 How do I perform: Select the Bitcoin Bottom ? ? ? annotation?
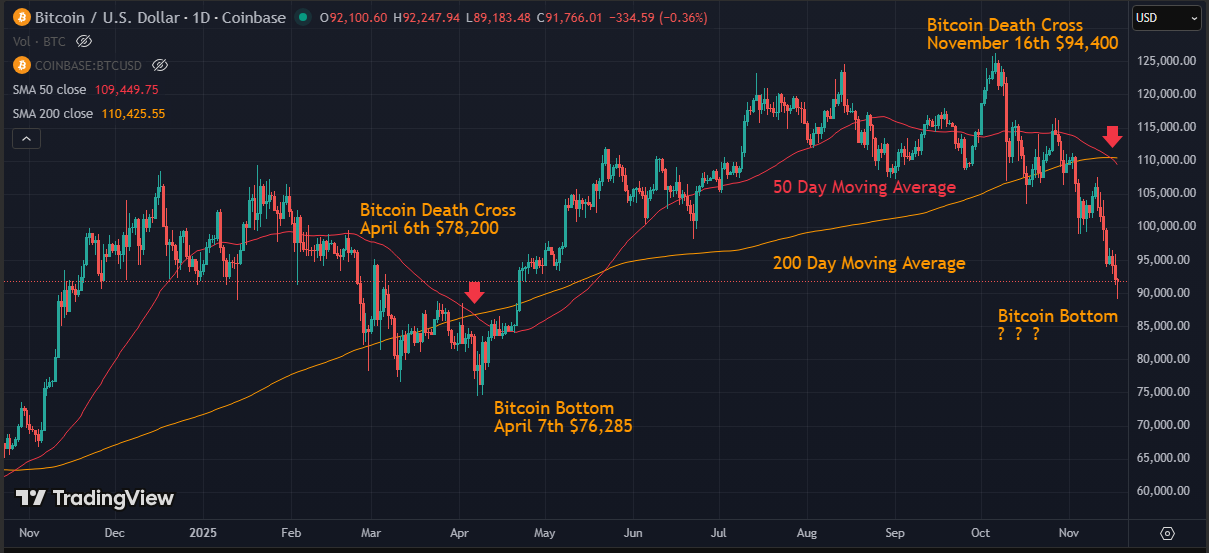click(1057, 325)
